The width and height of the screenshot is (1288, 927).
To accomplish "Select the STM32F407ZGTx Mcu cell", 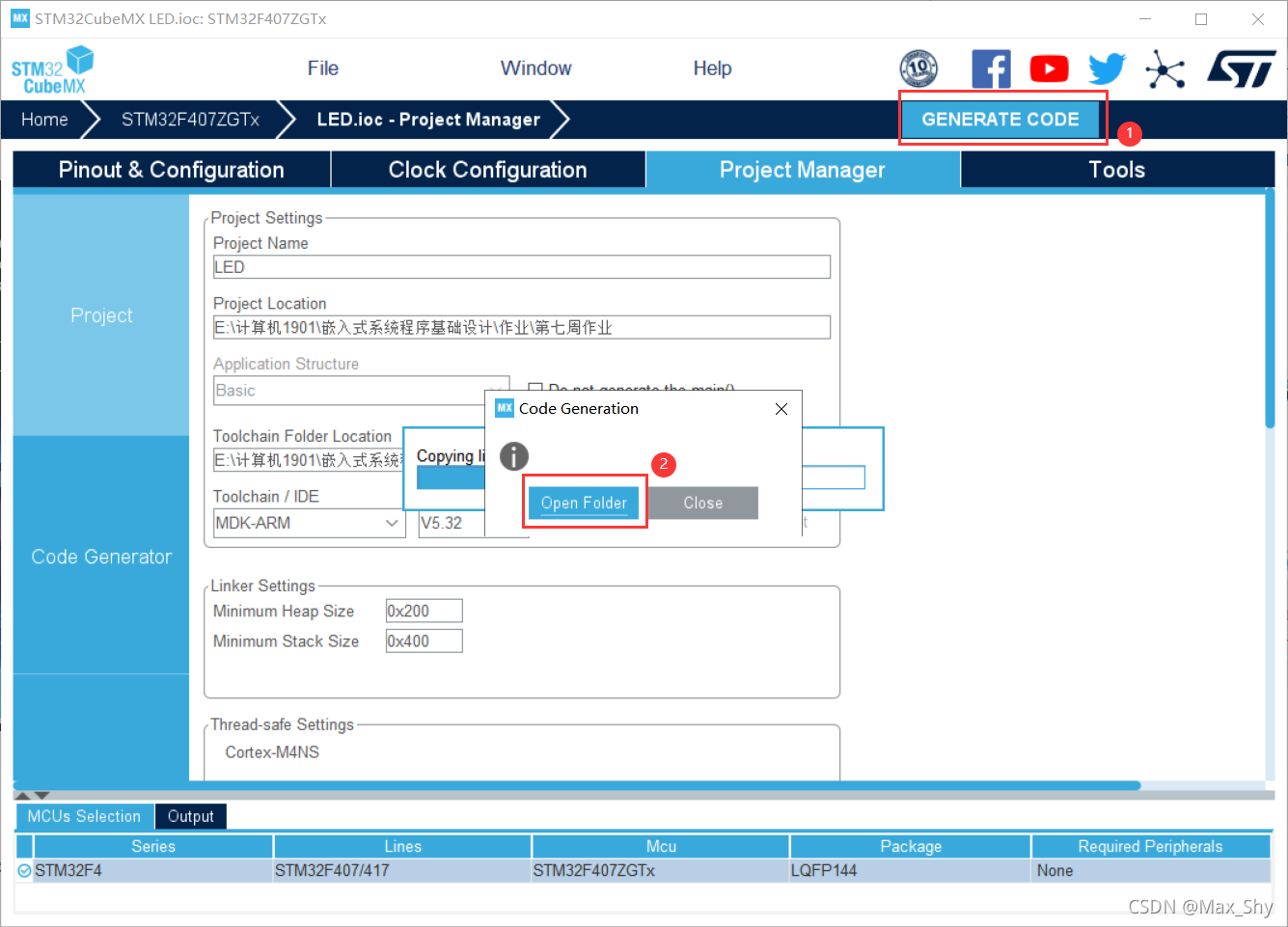I will (661, 870).
